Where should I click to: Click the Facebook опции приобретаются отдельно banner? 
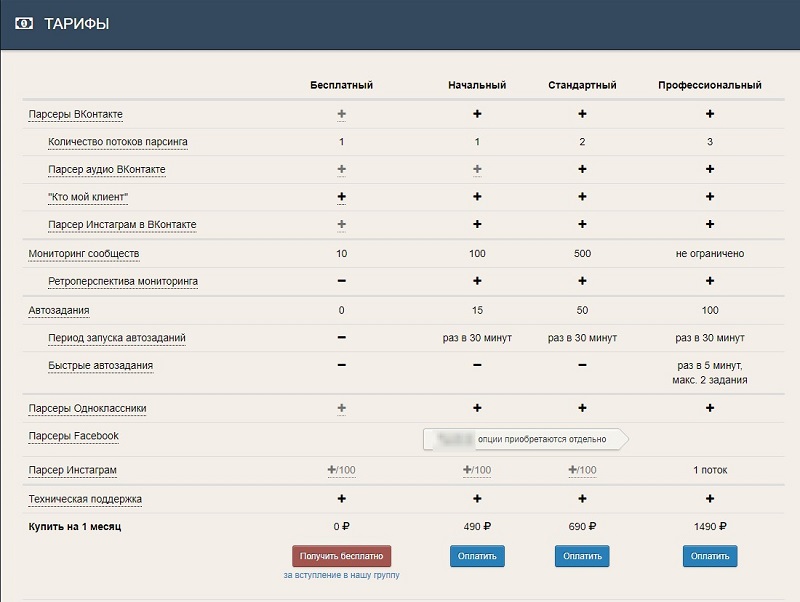[x=525, y=439]
